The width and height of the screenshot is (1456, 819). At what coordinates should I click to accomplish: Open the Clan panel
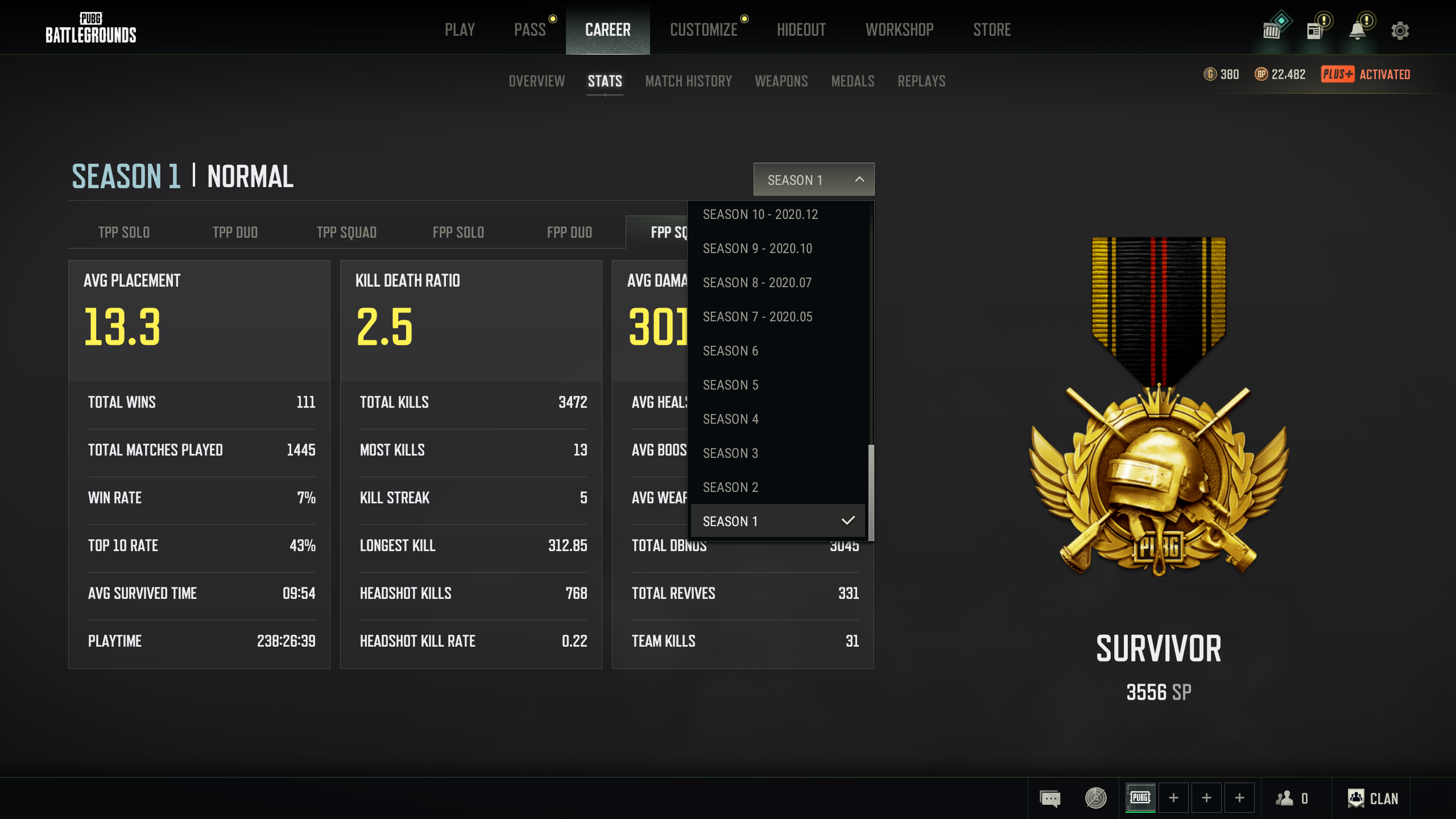(x=1373, y=799)
